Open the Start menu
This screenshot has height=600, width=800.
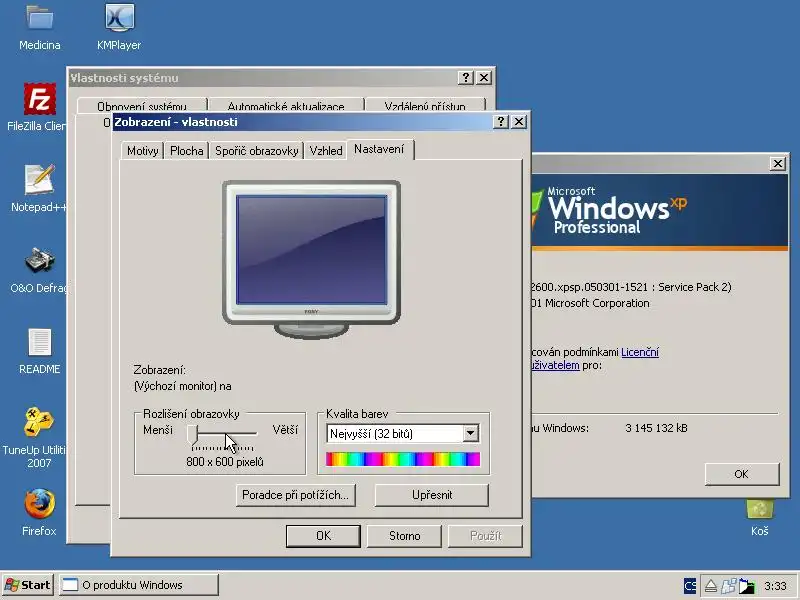28,585
